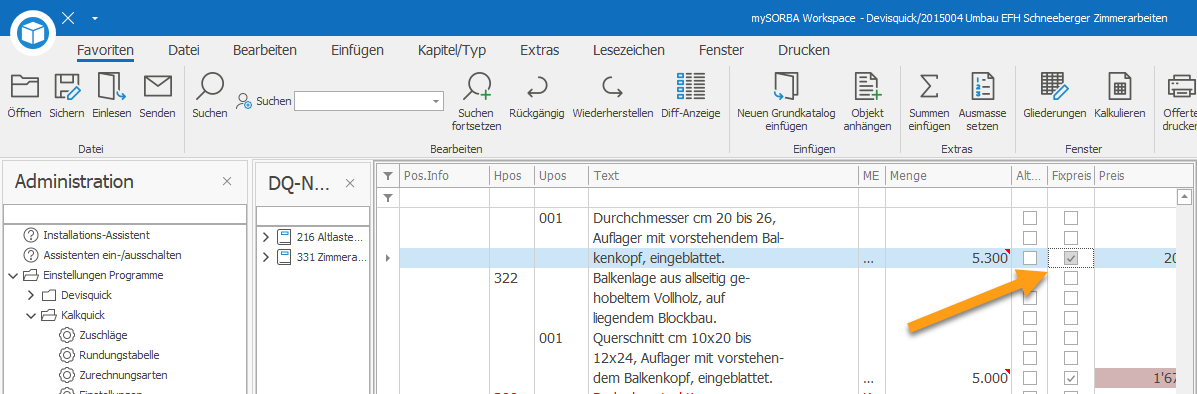Viewport: 1197px width, 394px height.
Task: Open the Favoriten ribbon tab
Action: pyautogui.click(x=105, y=50)
